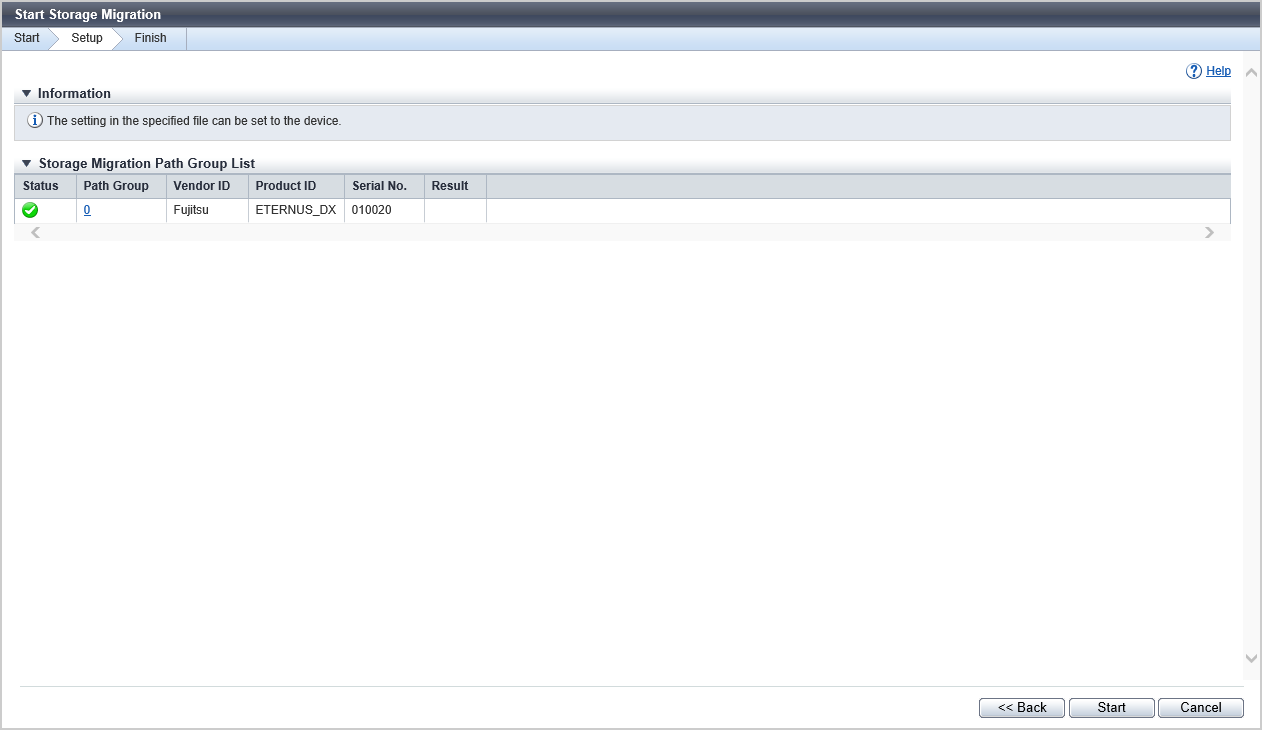Collapse the Storage Migration Path Group List
Screen dimensions: 1262x730
[27, 163]
